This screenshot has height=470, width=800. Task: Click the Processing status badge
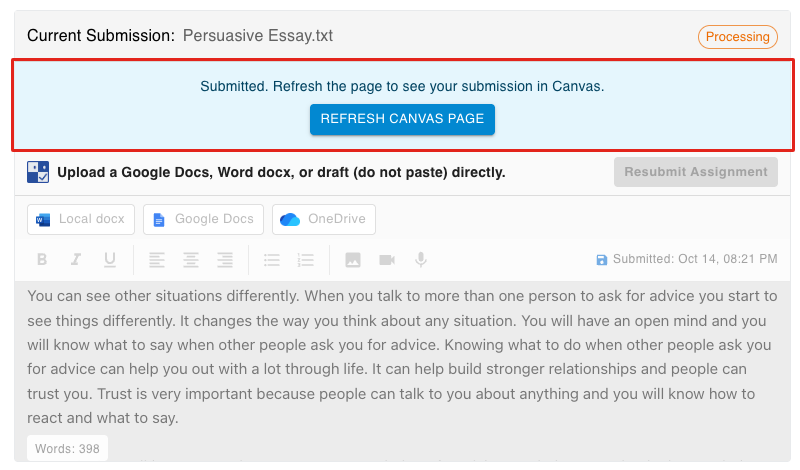tap(738, 37)
